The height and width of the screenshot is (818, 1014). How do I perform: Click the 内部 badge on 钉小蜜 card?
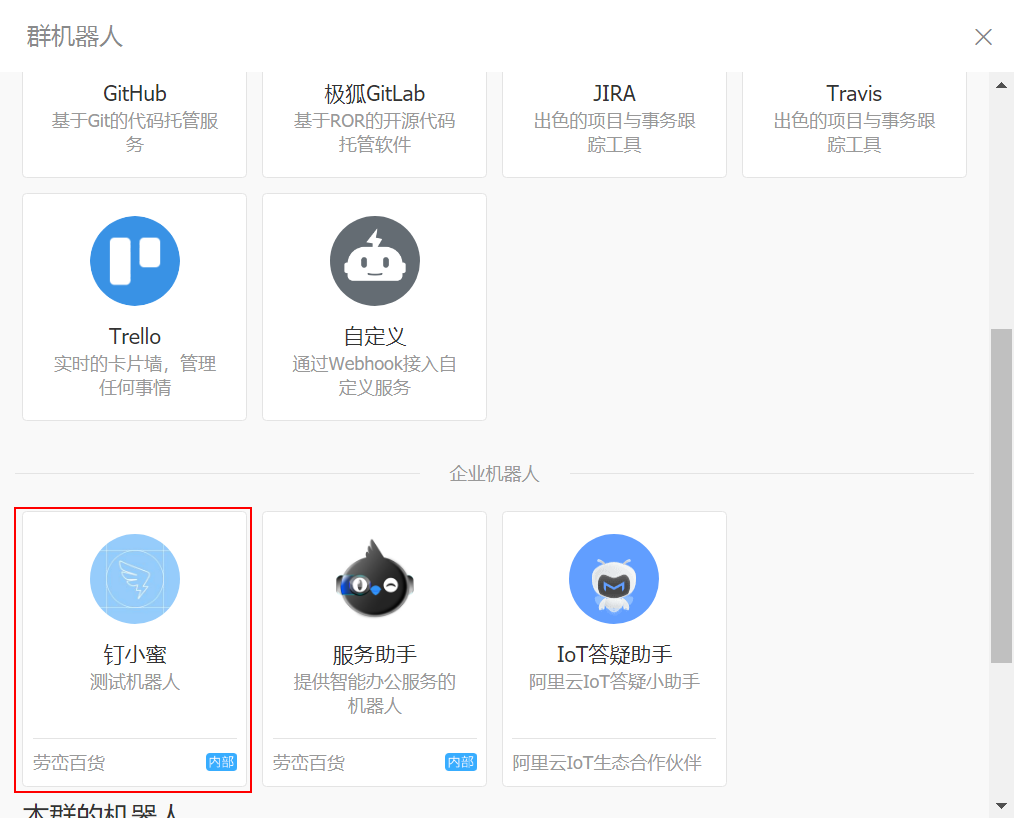(221, 762)
